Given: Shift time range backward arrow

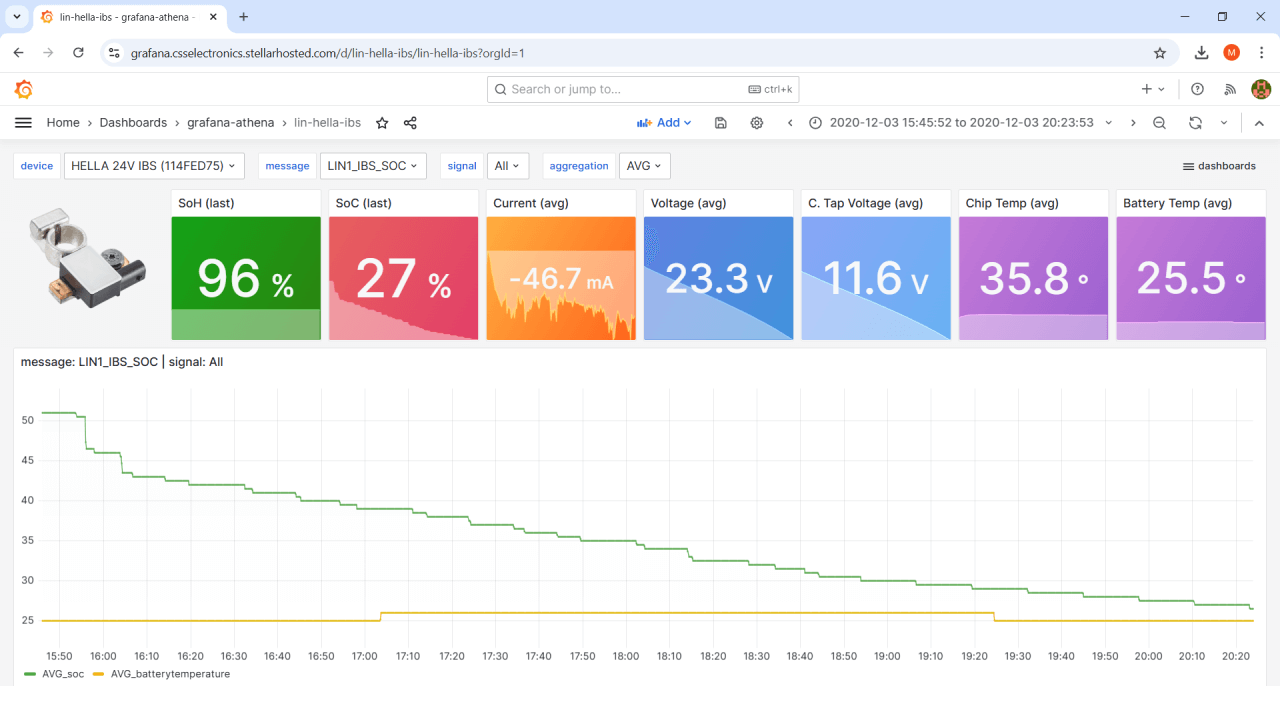Looking at the screenshot, I should tap(790, 123).
